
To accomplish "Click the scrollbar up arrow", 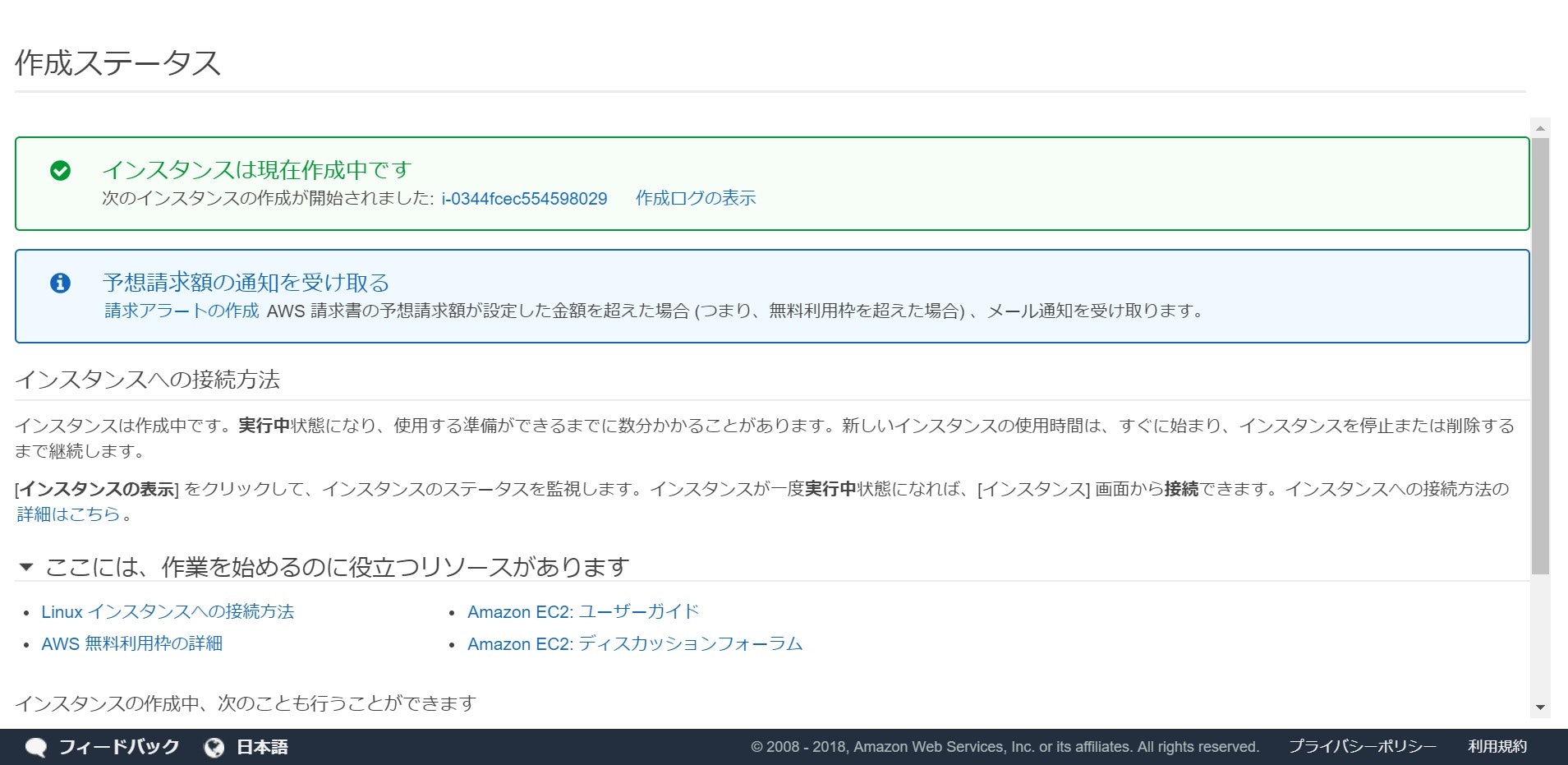I will click(x=1540, y=128).
